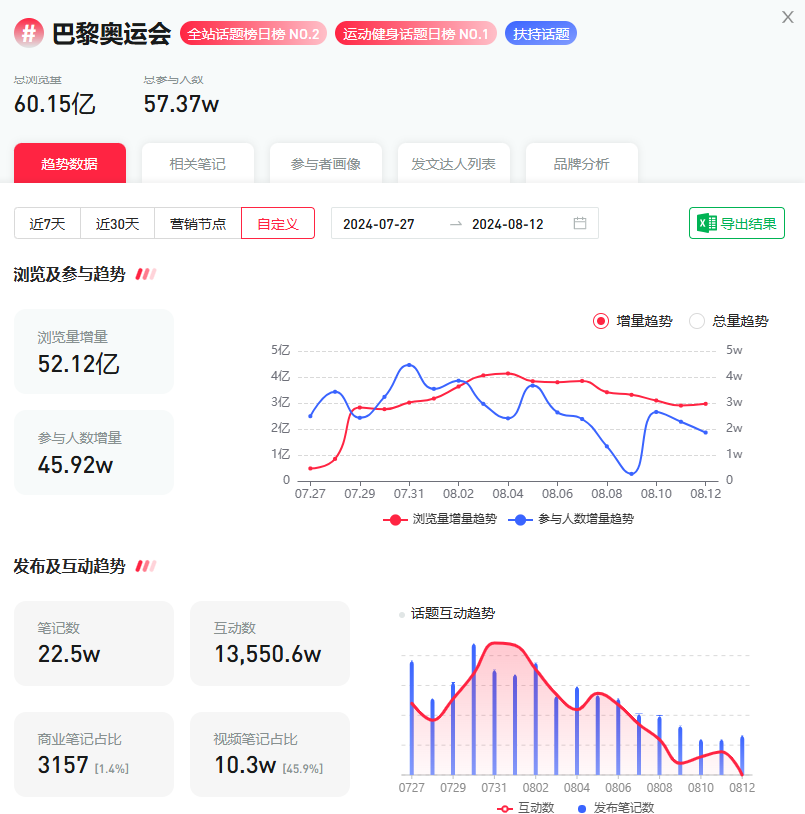Click the 浏览量增量 52.12亿 card
The image size is (805, 814).
(x=94, y=351)
